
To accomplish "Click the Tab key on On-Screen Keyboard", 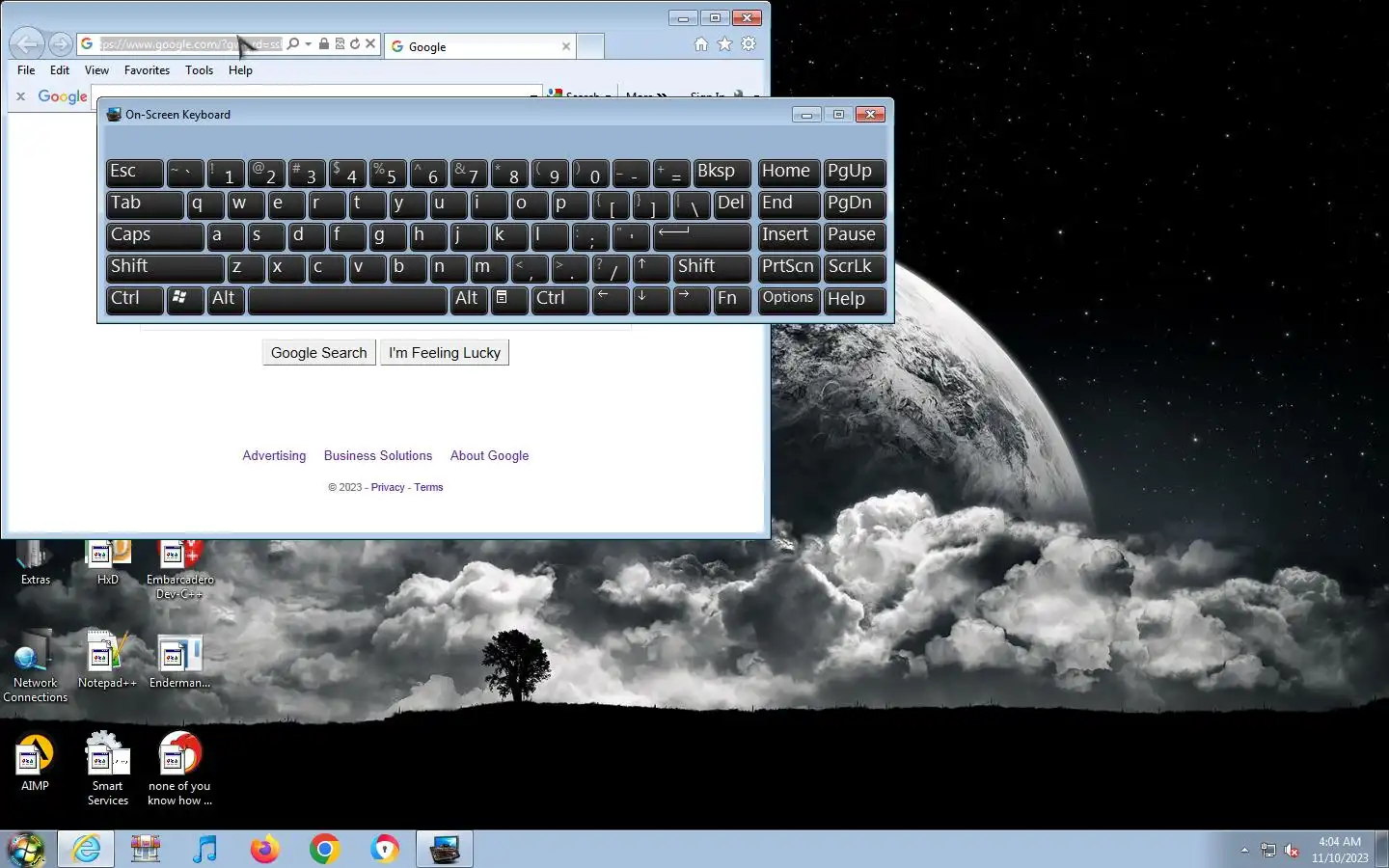I will click(144, 204).
